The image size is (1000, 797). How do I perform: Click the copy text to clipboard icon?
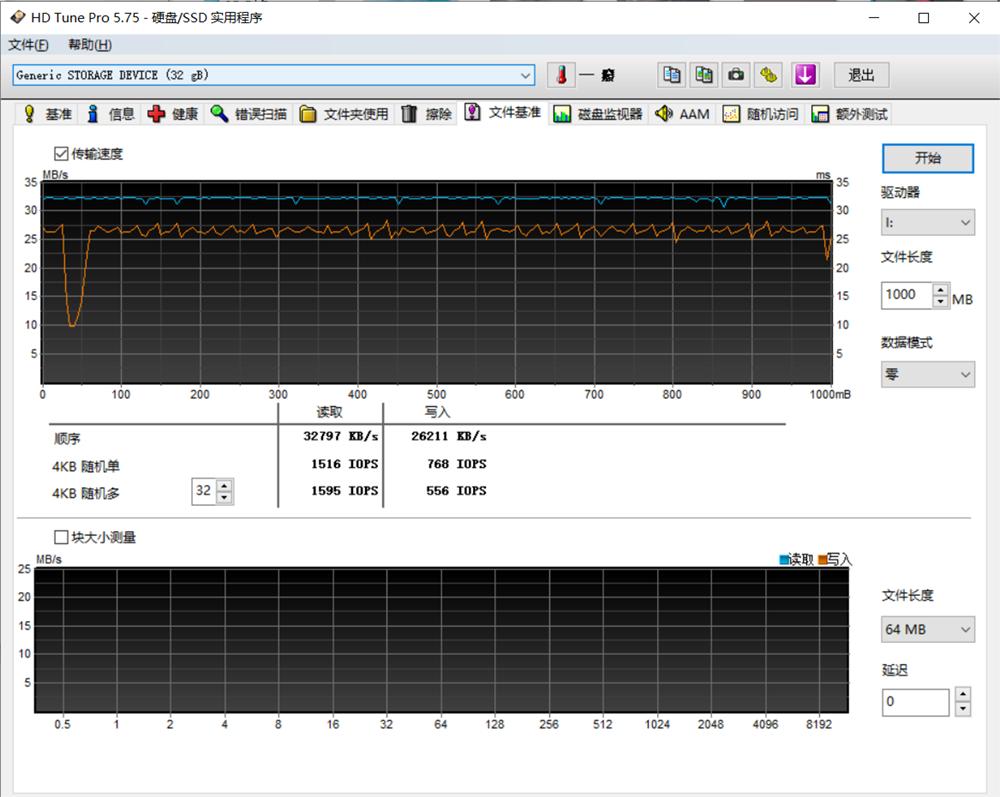672,75
